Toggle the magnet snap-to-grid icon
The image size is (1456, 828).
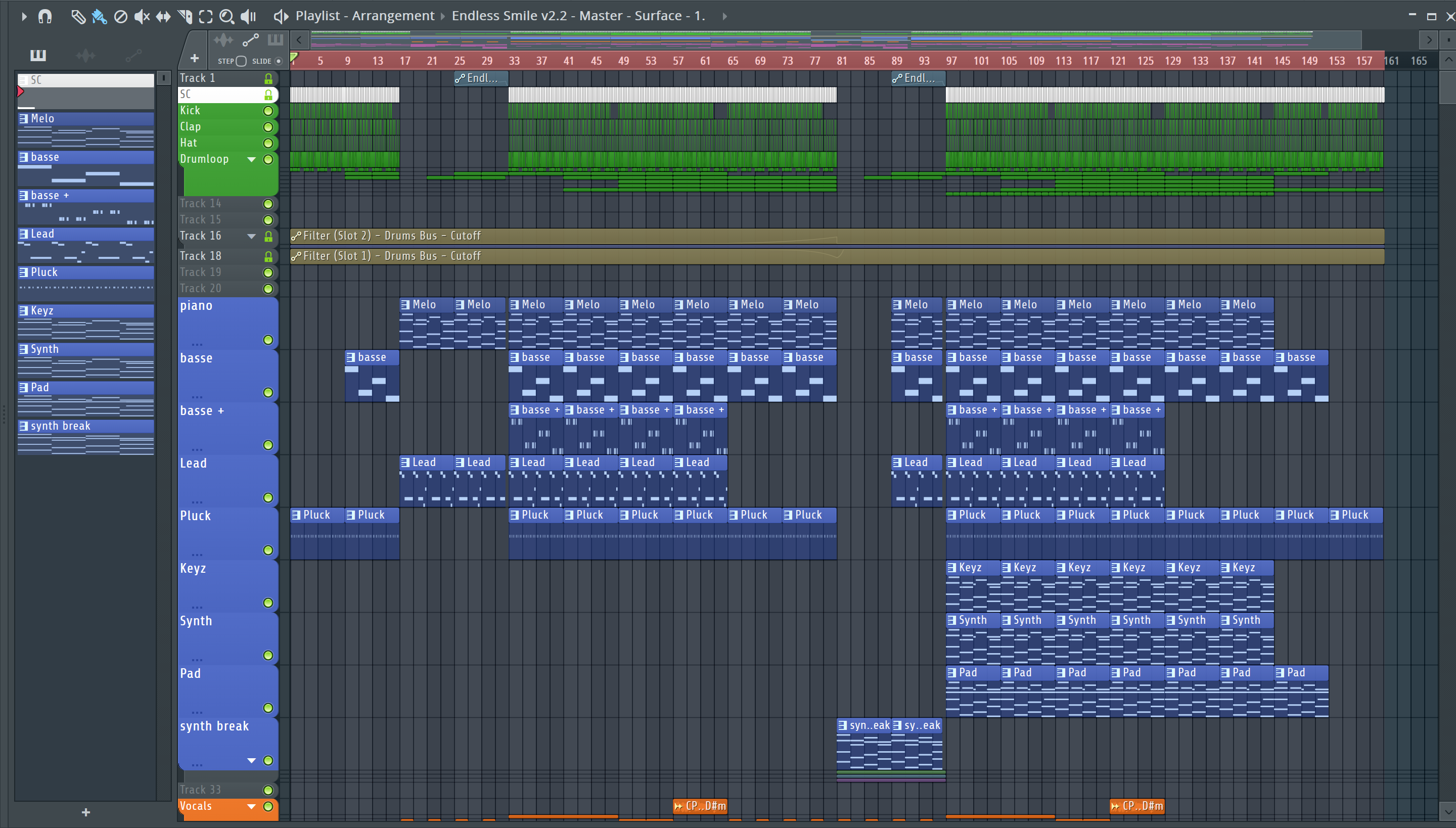(45, 17)
